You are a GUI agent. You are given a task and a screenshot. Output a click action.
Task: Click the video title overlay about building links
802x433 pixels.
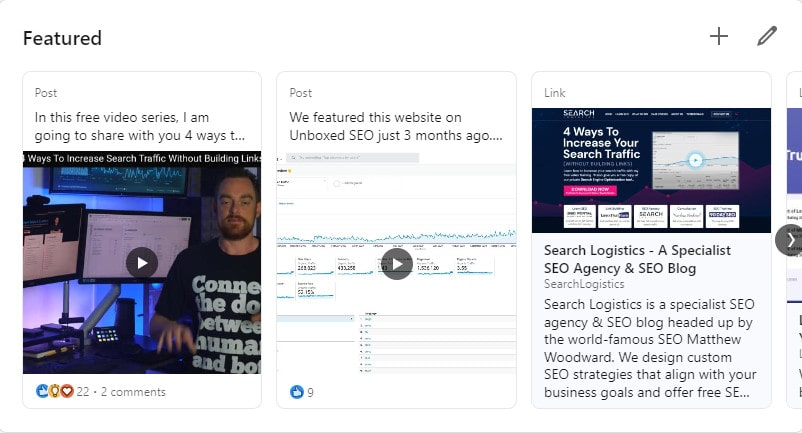point(142,159)
